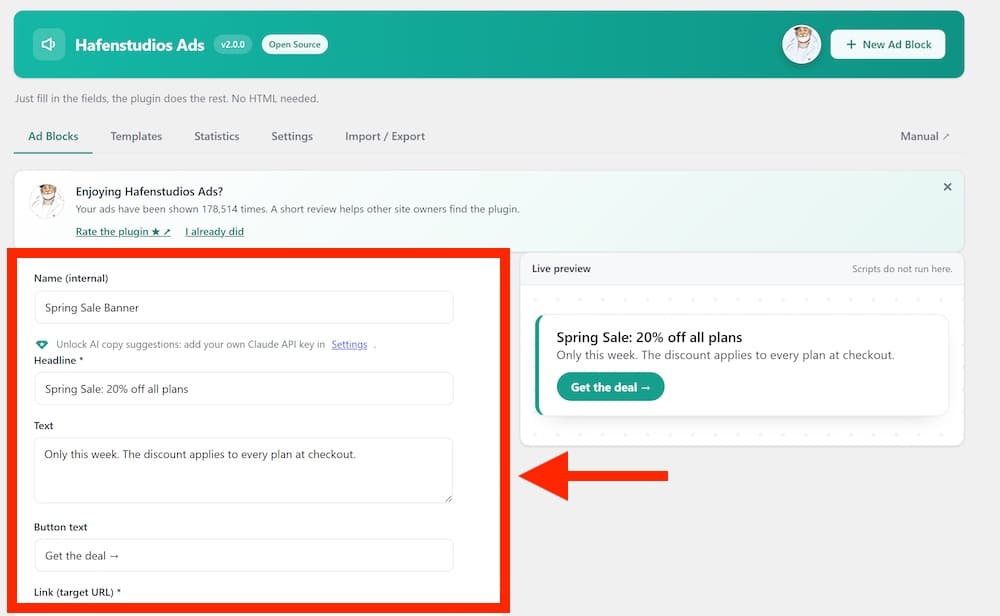Click into the Text textarea
1000x616 pixels.
tap(244, 470)
